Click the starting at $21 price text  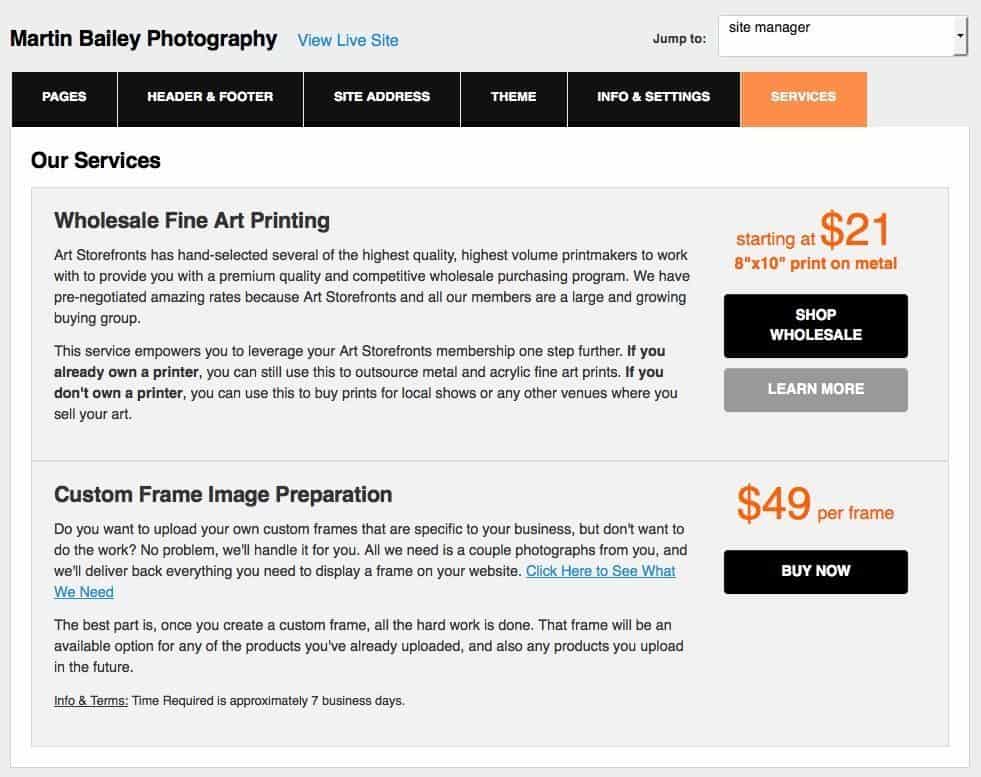(x=812, y=232)
